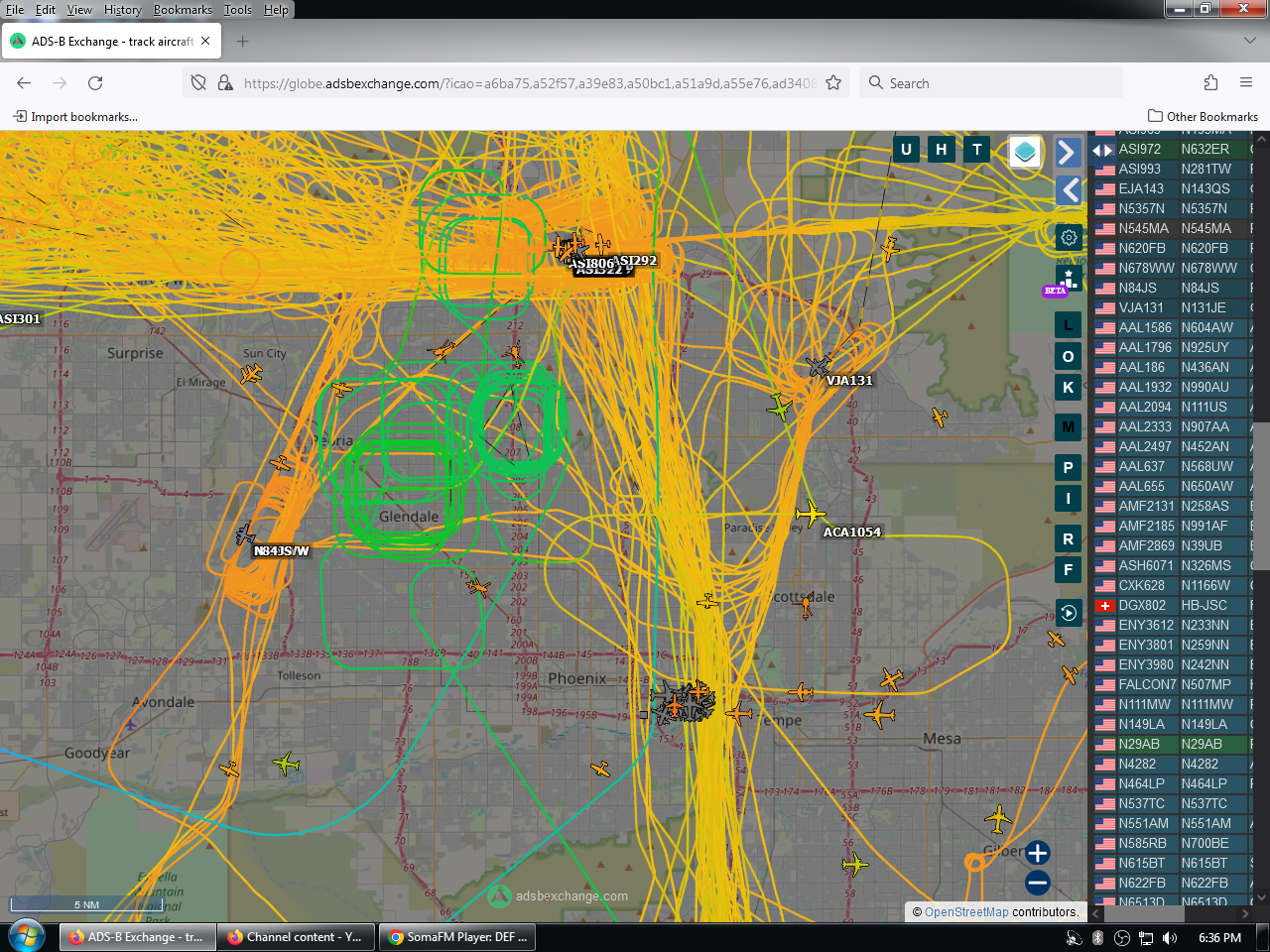The image size is (1270, 952).
Task: Select the N84JS/W aircraft on the map
Action: (x=245, y=535)
